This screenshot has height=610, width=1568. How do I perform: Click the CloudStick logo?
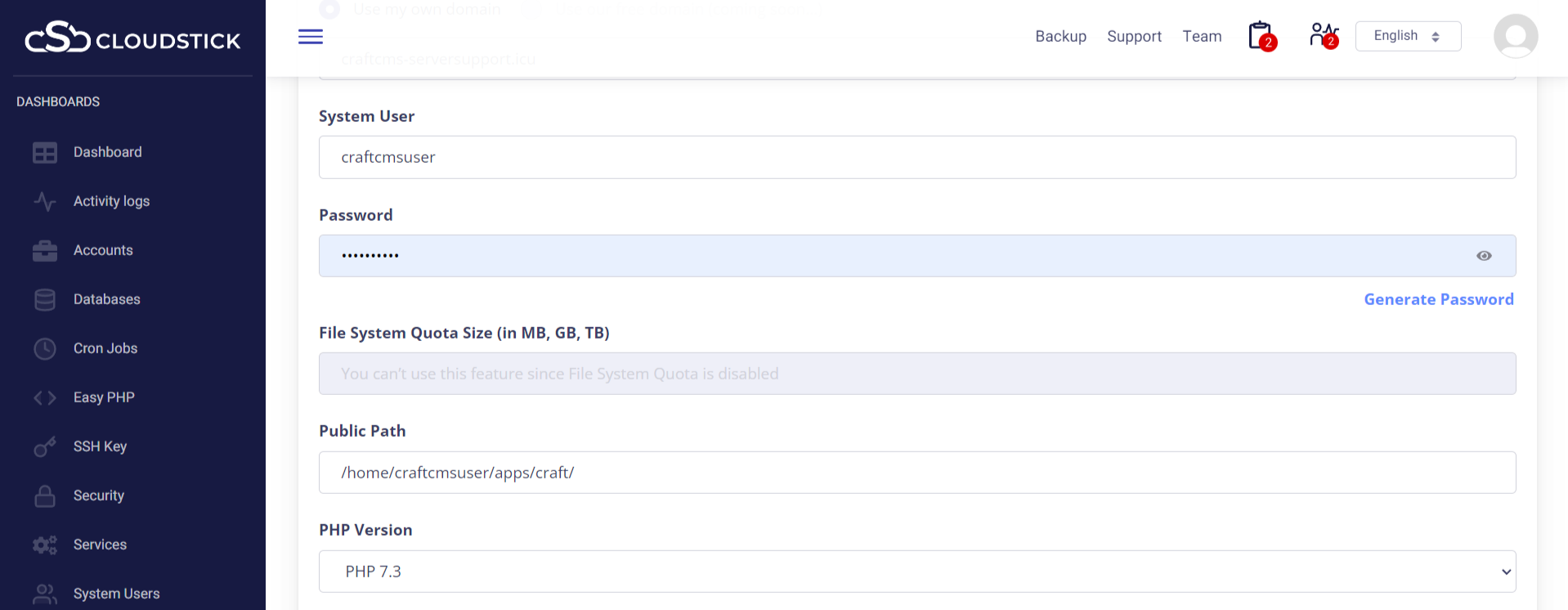tap(132, 38)
